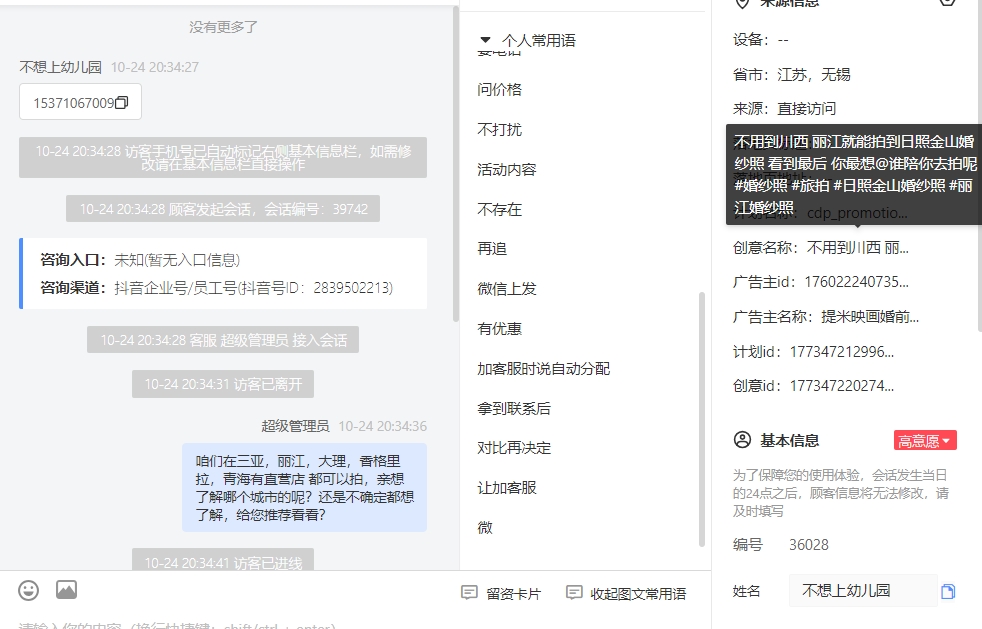Select the 让加客服 quick phrase

click(507, 487)
